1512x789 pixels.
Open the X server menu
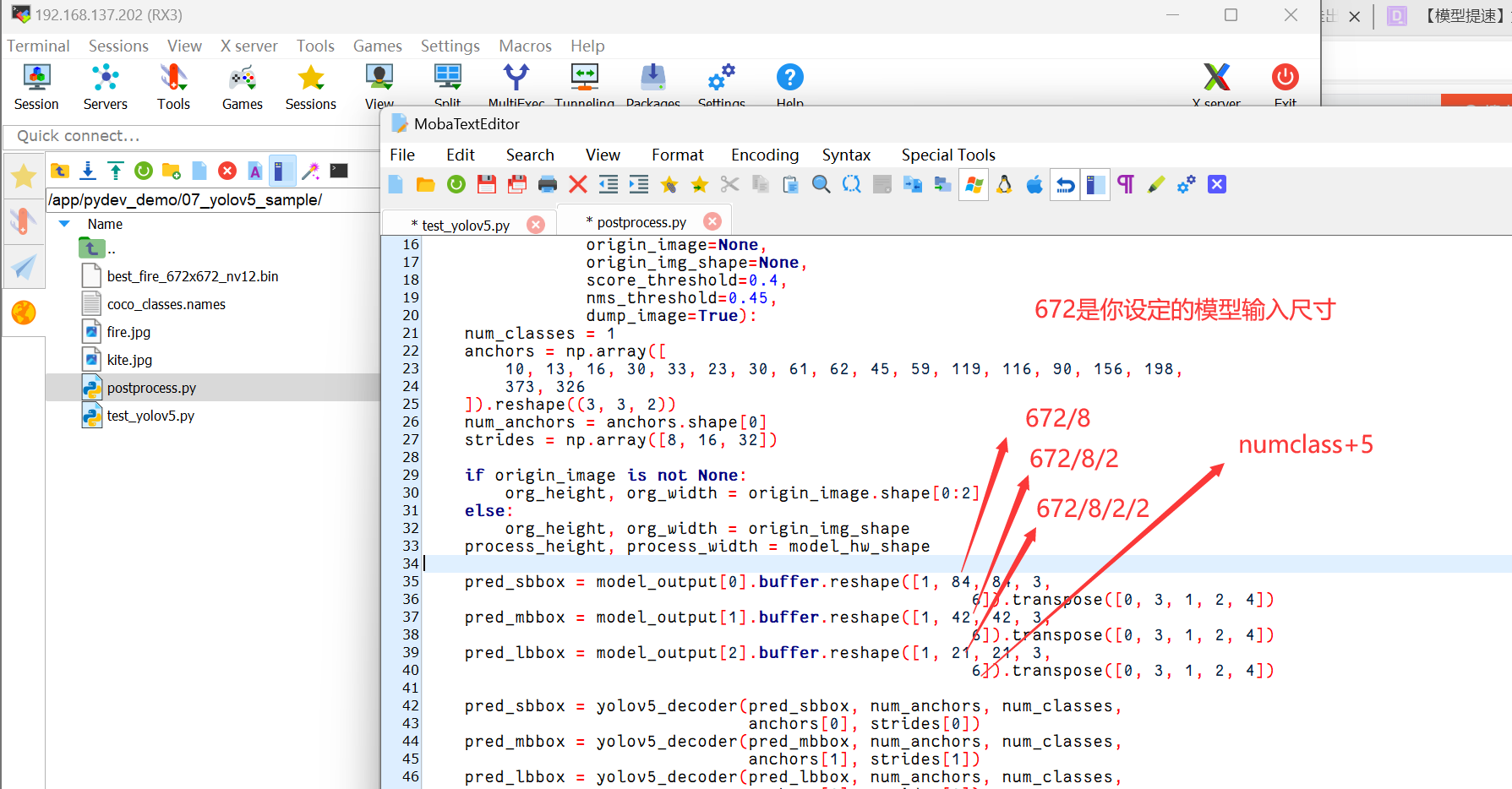tap(249, 46)
